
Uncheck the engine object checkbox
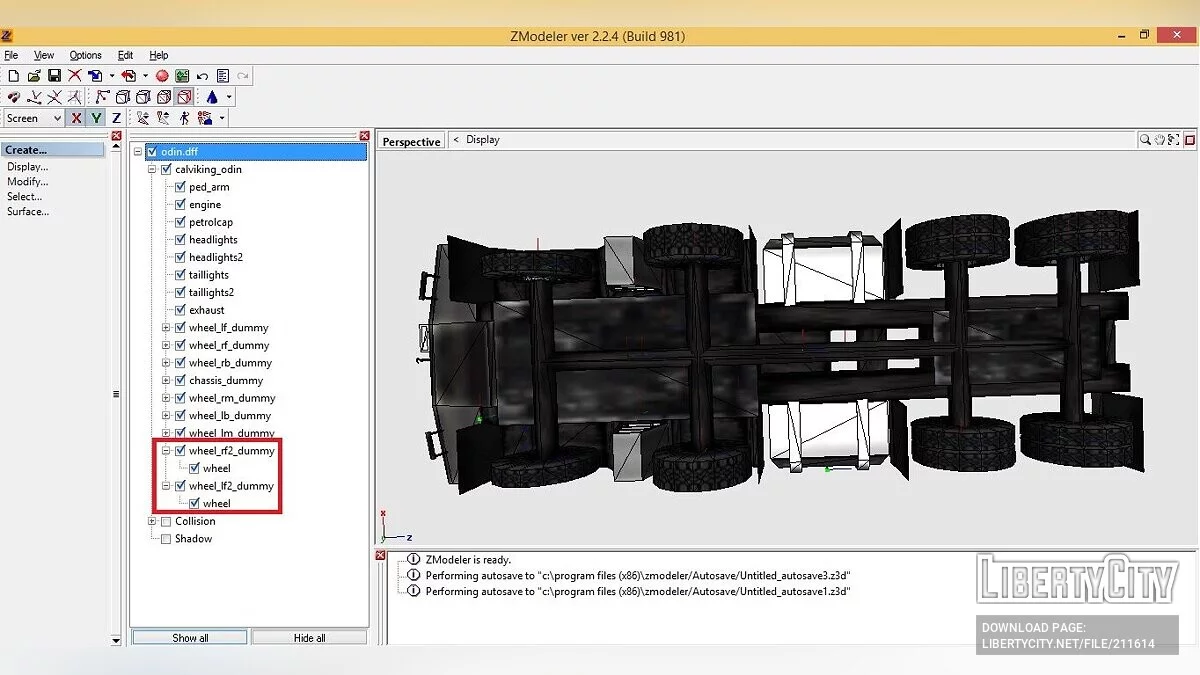181,205
